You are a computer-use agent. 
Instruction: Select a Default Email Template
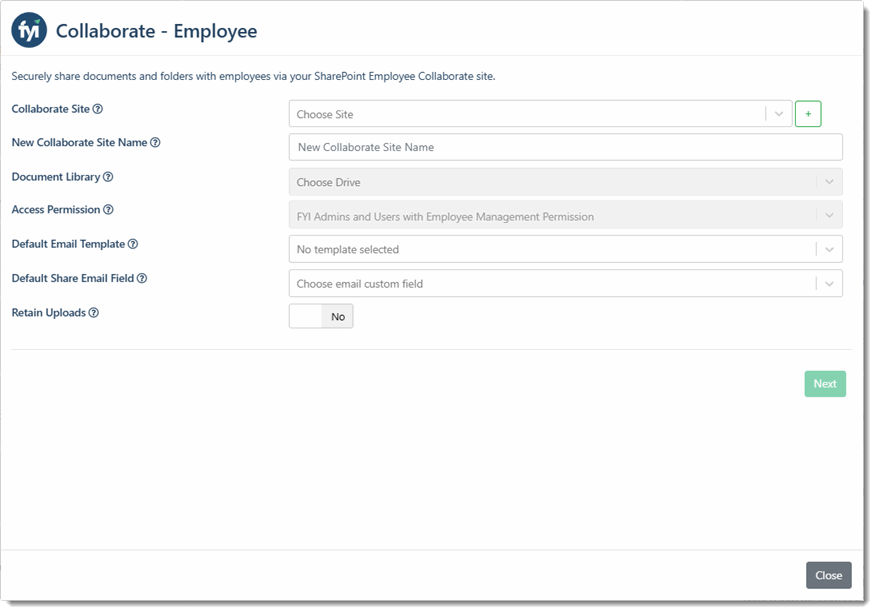tap(565, 249)
